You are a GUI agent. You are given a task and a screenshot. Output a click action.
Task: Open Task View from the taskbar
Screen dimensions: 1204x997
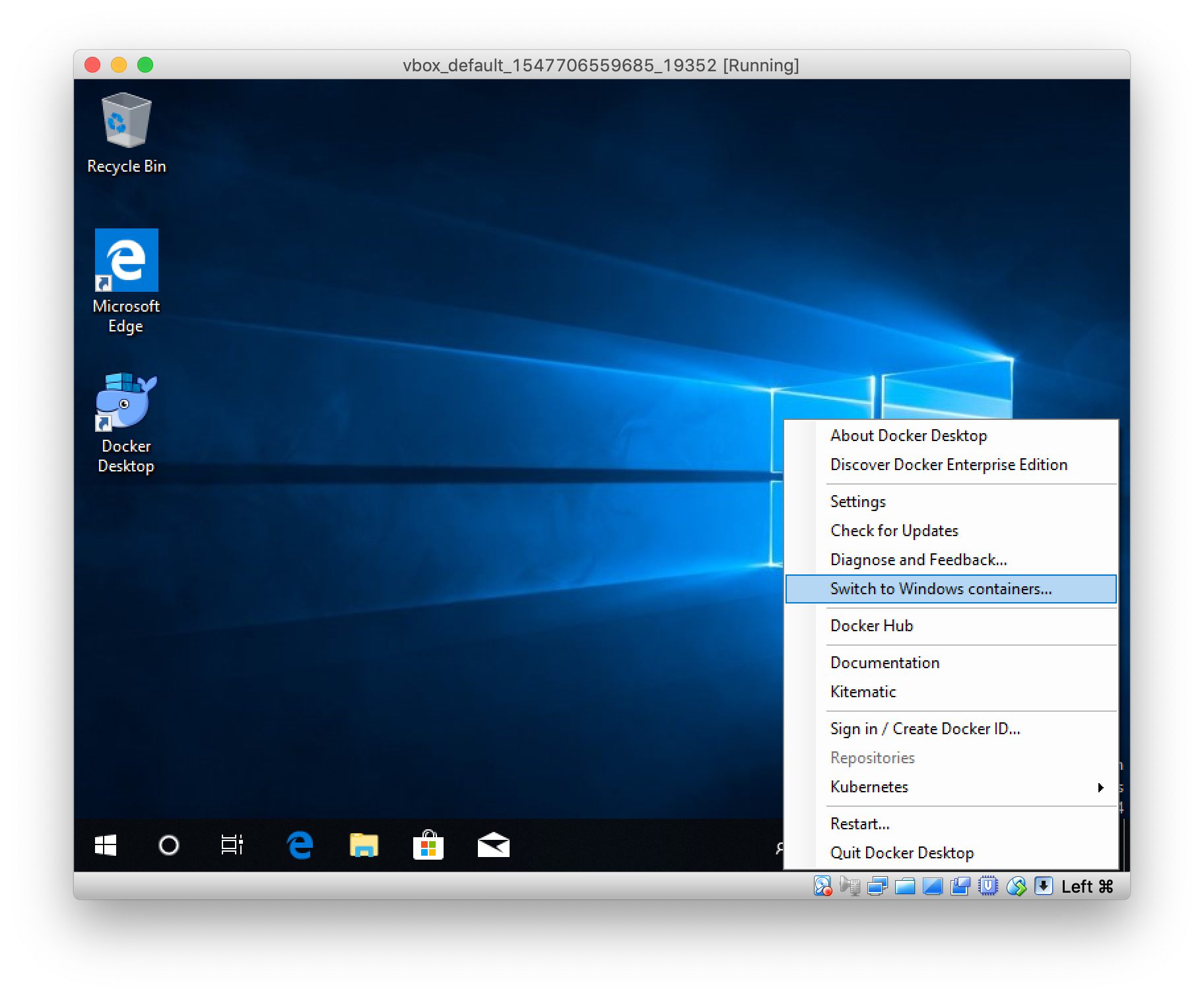pos(232,845)
